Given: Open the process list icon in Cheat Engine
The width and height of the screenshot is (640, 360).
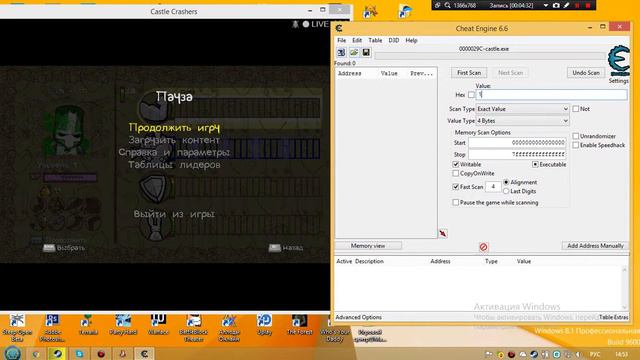Looking at the screenshot, I should tap(341, 52).
